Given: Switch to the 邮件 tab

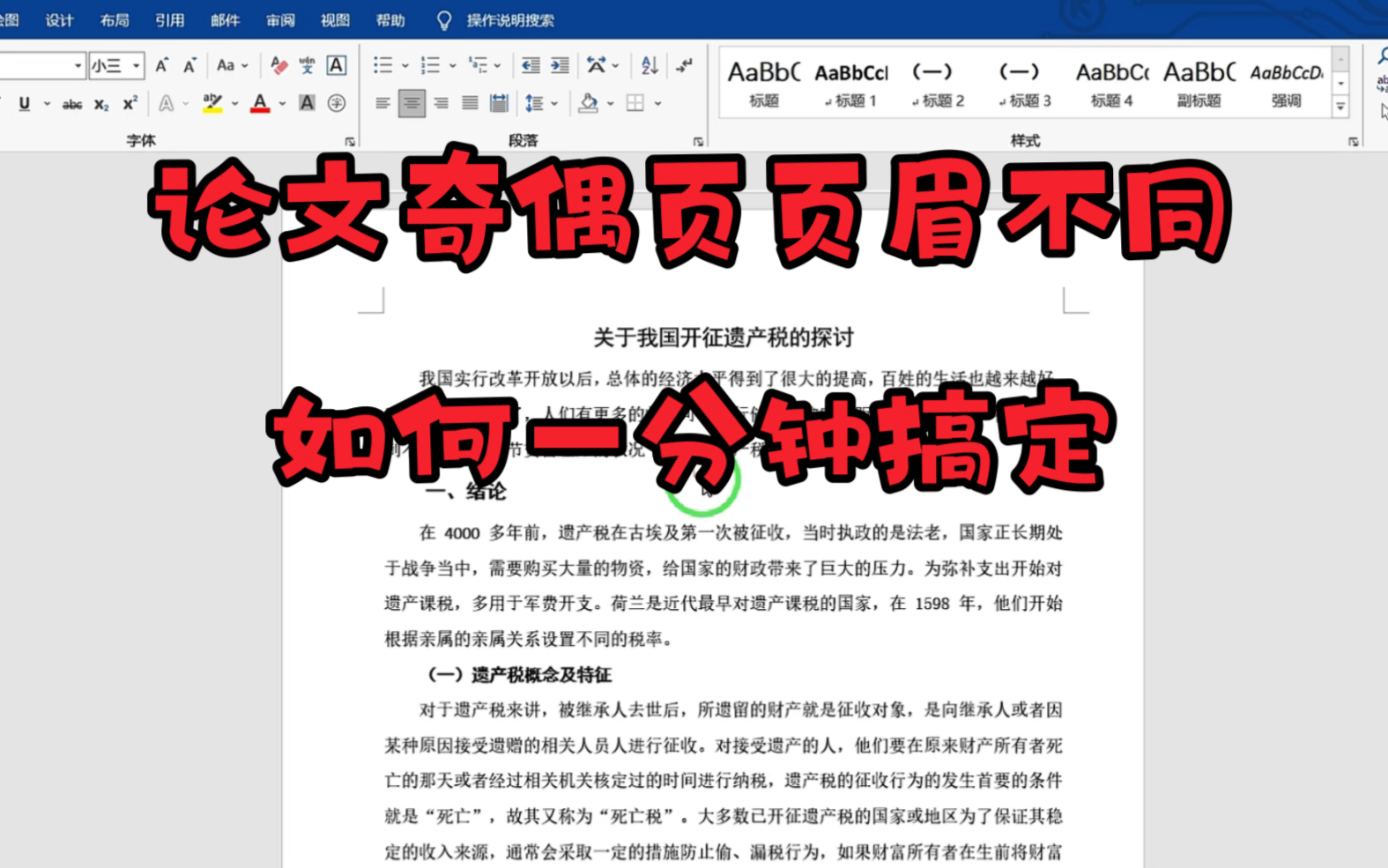Looking at the screenshot, I should point(226,20).
